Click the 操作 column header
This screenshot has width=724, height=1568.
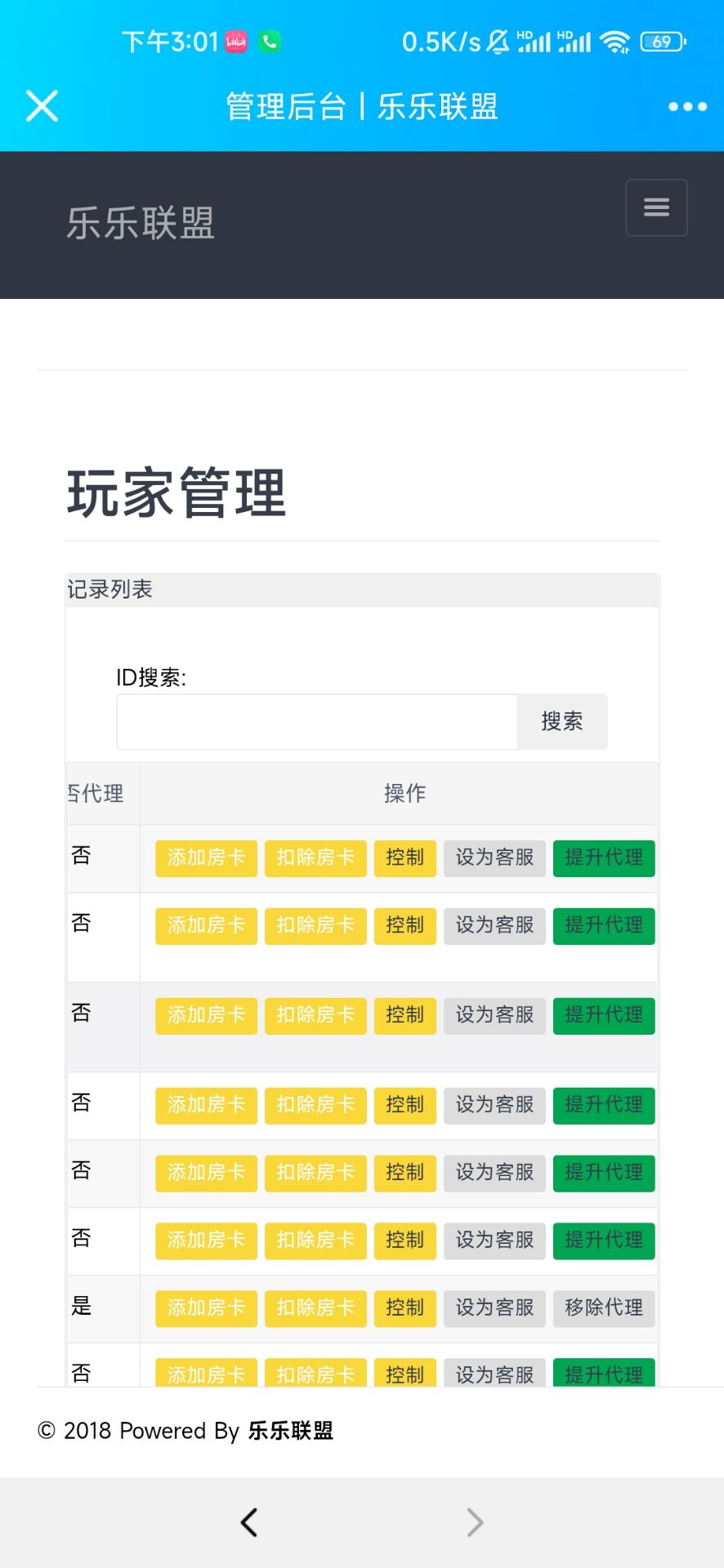[x=404, y=793]
